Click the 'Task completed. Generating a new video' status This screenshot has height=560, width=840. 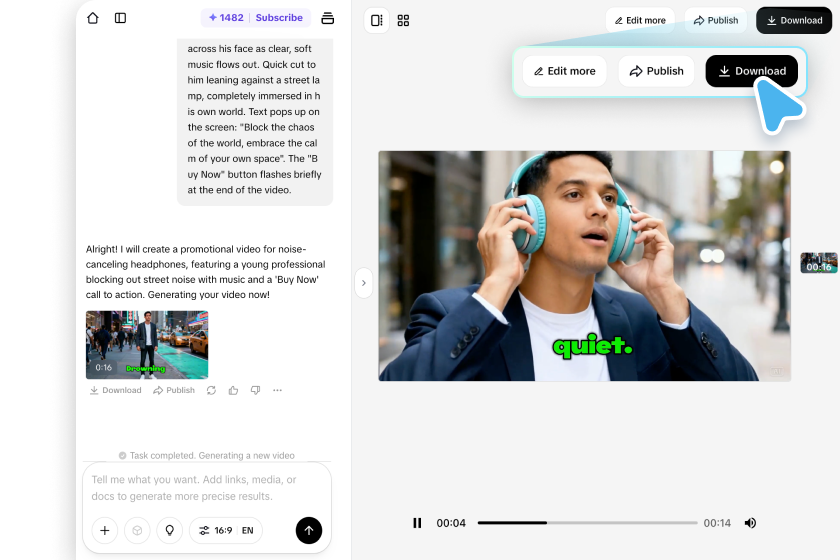pyautogui.click(x=207, y=456)
